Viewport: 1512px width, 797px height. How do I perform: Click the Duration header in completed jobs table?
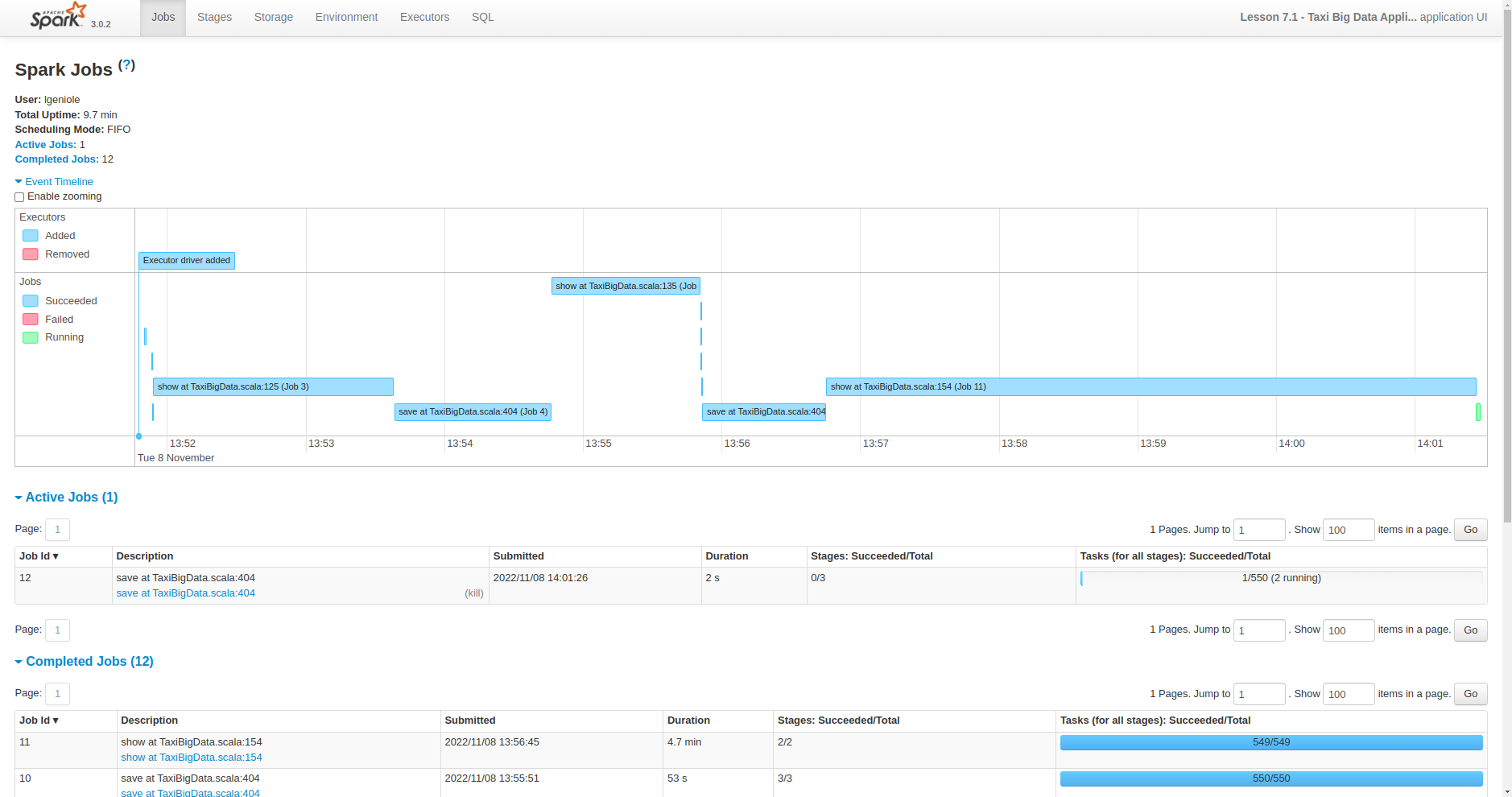(x=688, y=721)
